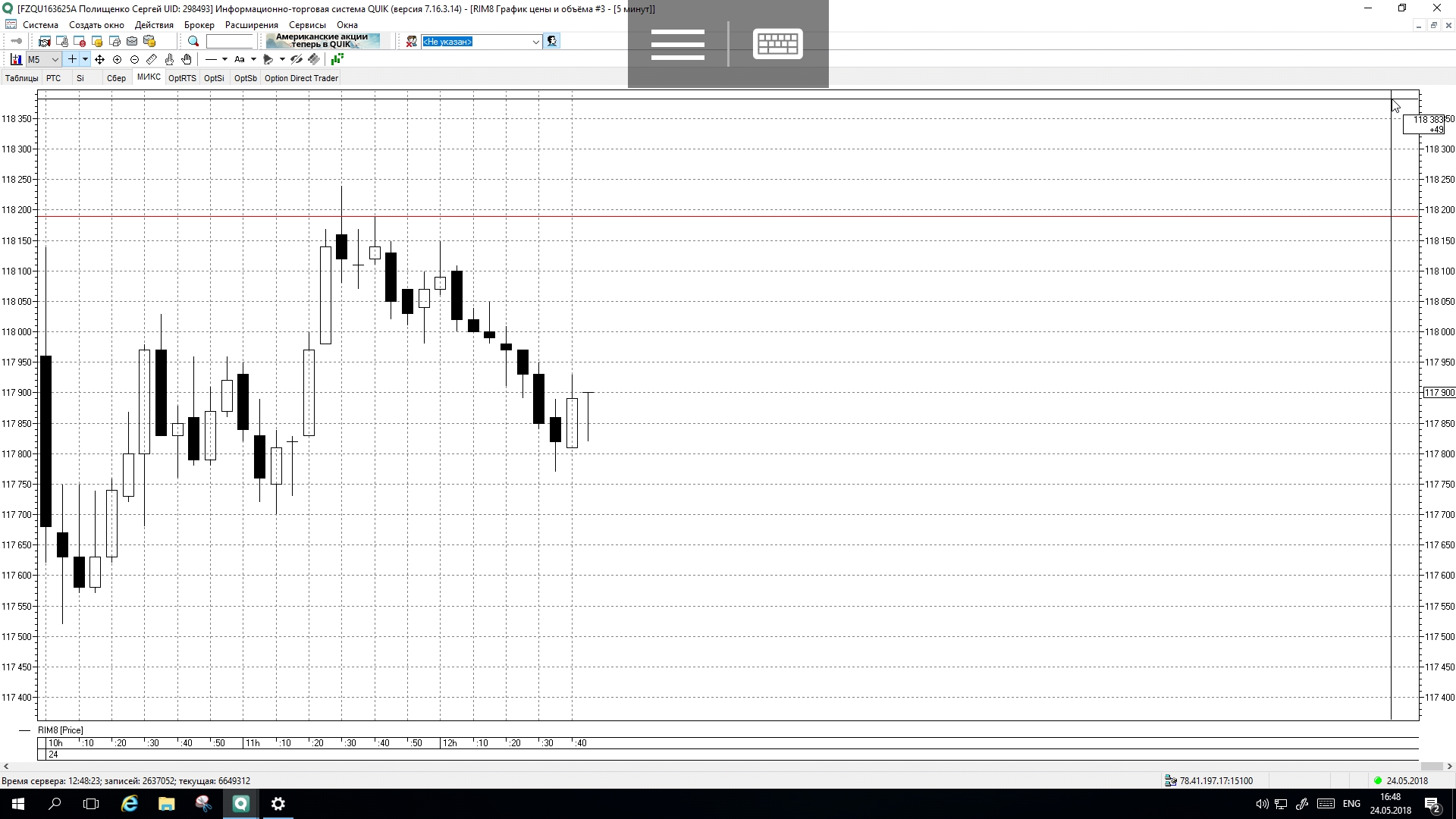Expand the line style dropdown arrow
This screenshot has width=1456, height=819.
(224, 59)
